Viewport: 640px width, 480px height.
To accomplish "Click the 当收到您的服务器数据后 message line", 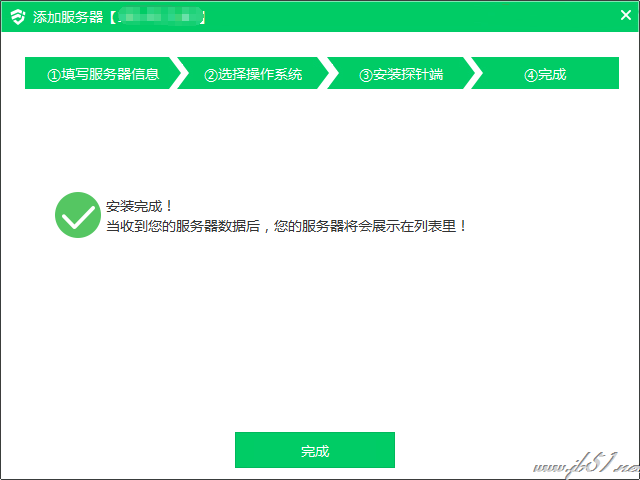I will [286, 226].
